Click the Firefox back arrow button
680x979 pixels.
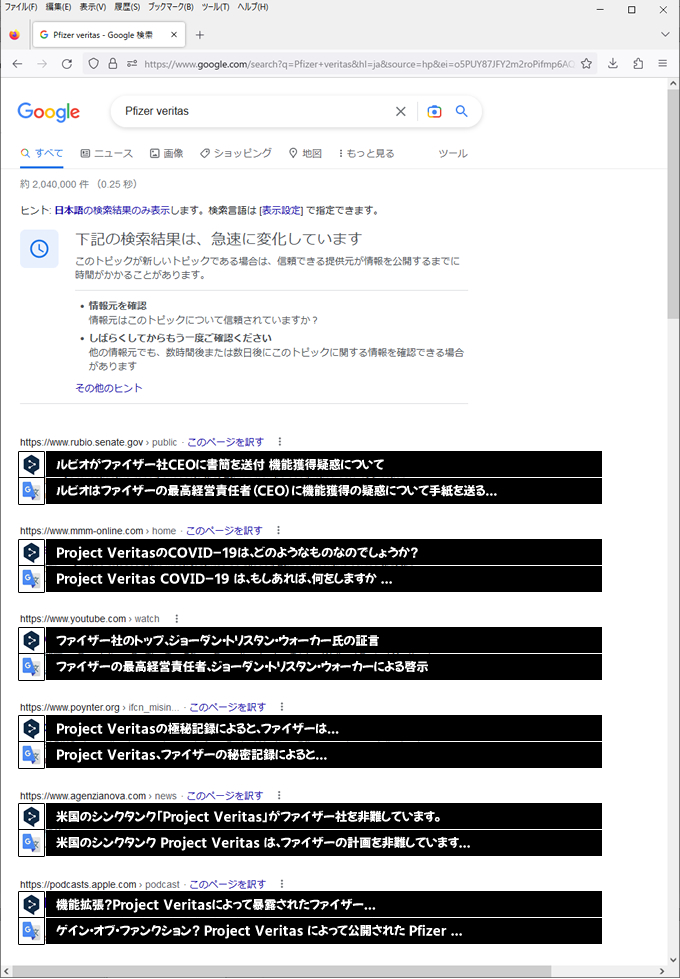(x=17, y=64)
